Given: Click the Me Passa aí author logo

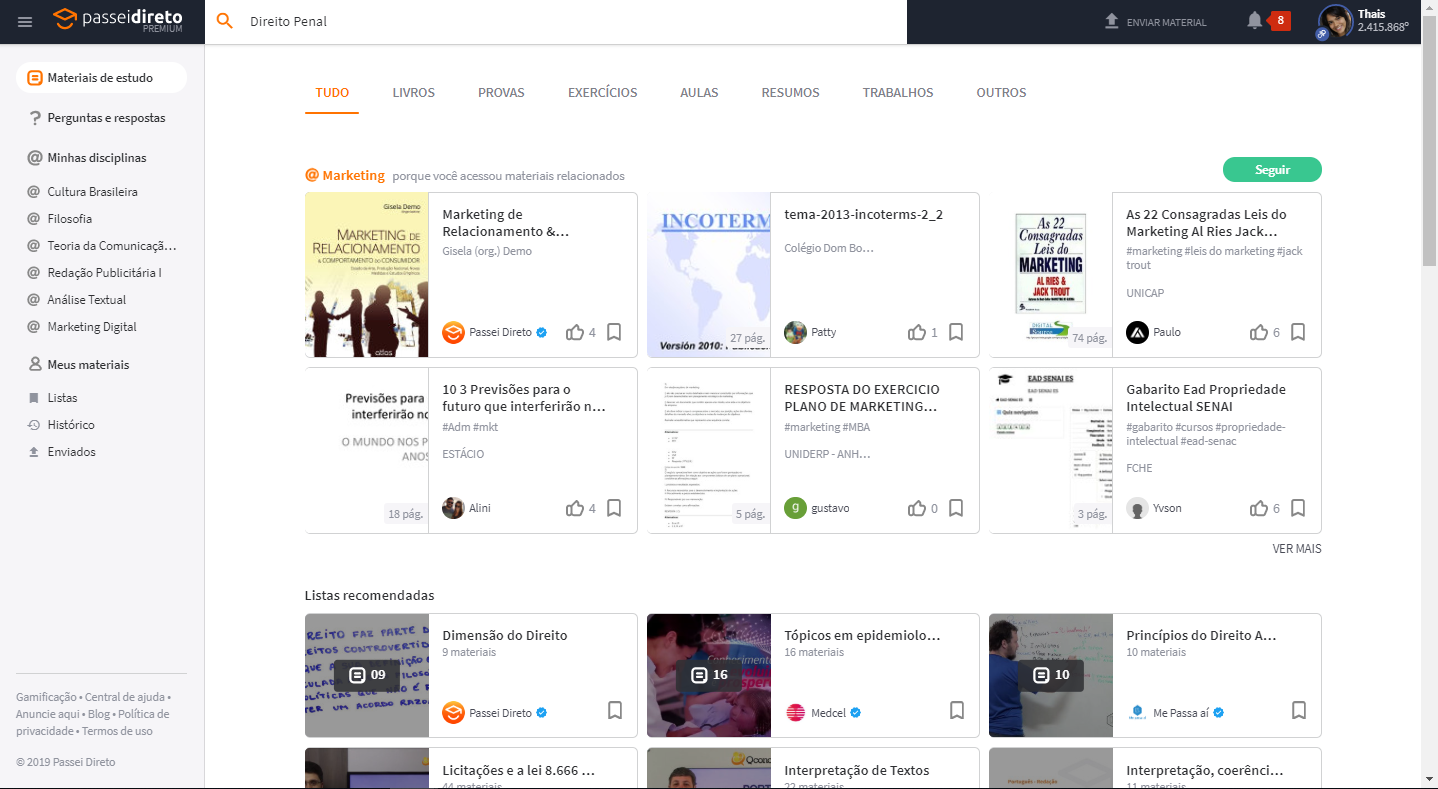Looking at the screenshot, I should point(1137,713).
